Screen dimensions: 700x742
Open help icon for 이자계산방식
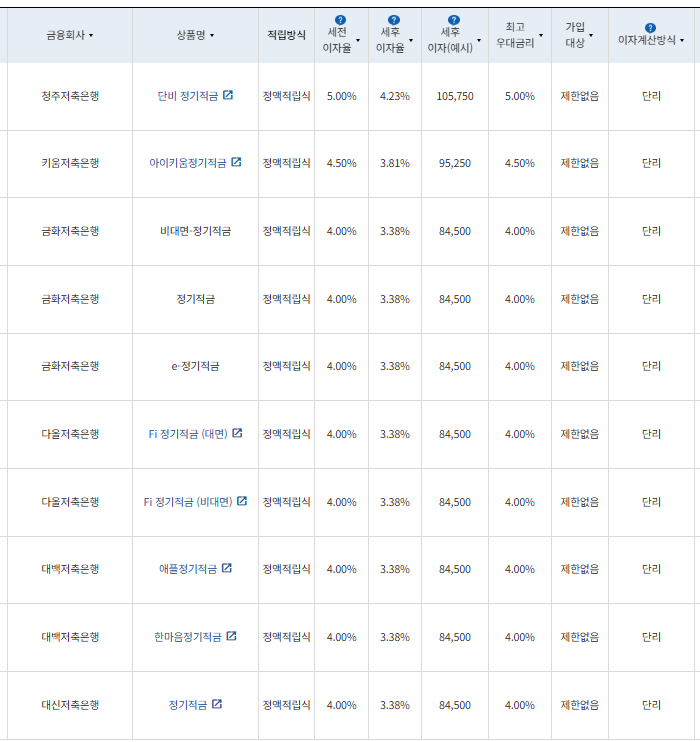pos(650,28)
